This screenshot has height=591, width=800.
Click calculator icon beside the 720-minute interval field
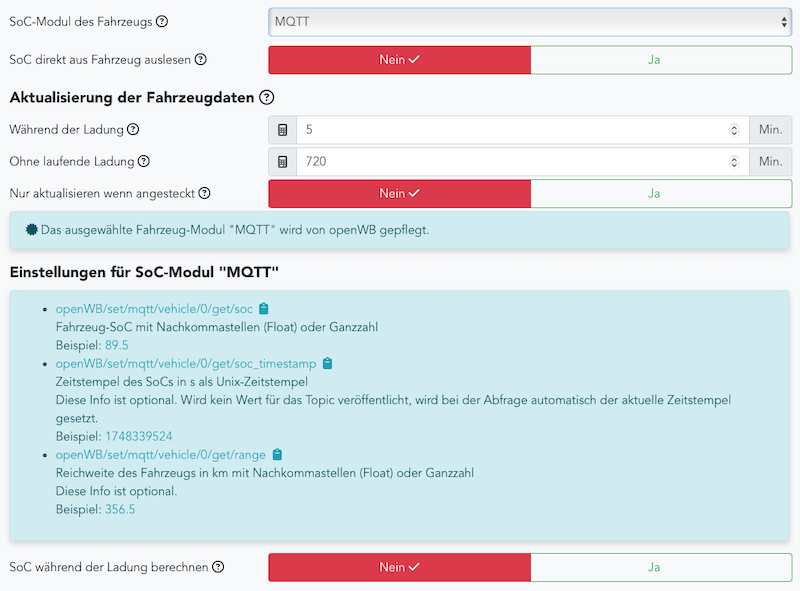[x=281, y=161]
